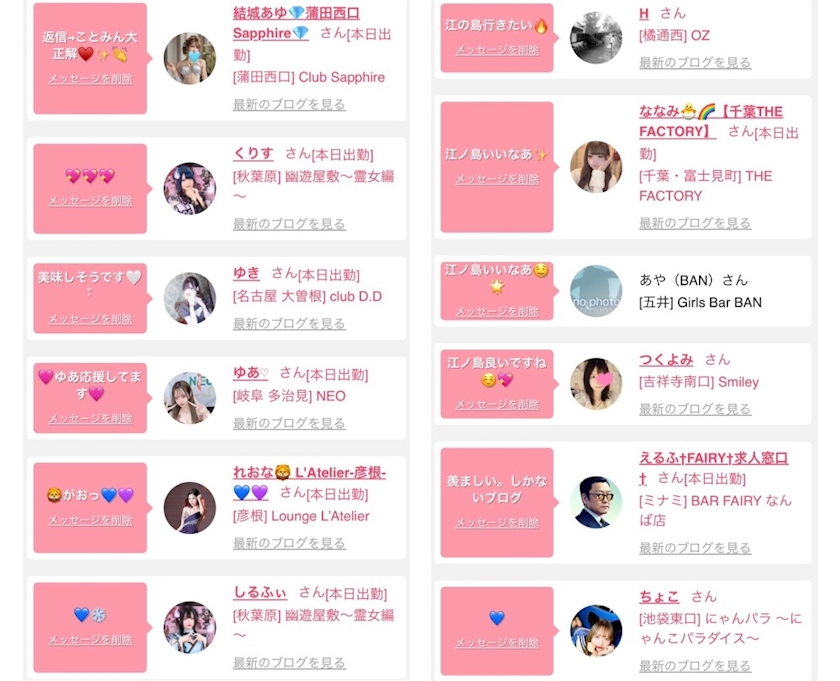This screenshot has width=840, height=681.
Task: Open H profile name link
Action: [x=644, y=14]
